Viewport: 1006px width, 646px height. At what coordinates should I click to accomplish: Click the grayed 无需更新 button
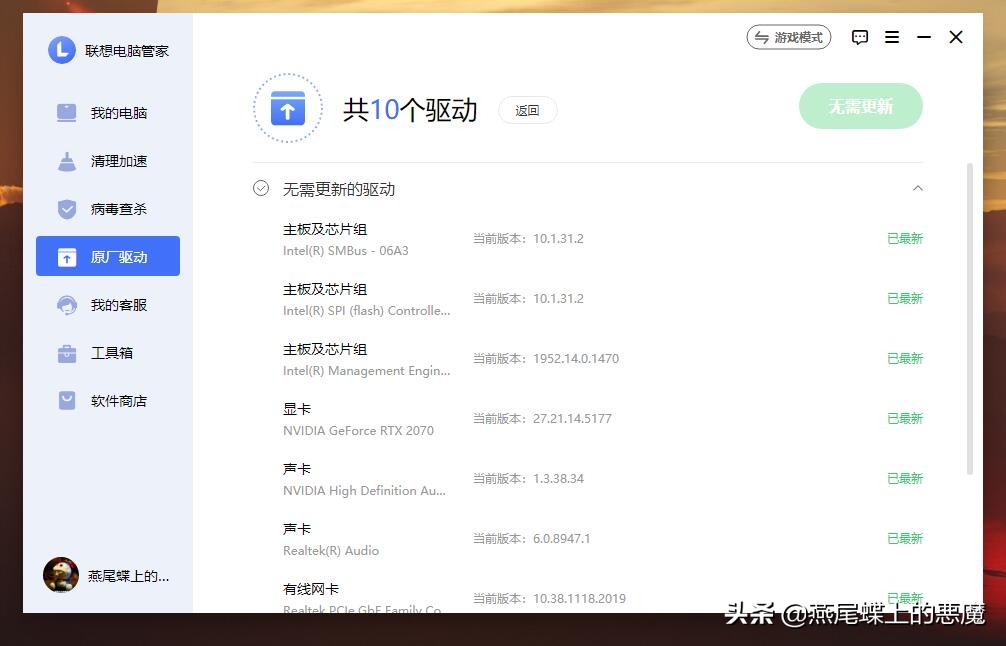point(860,106)
